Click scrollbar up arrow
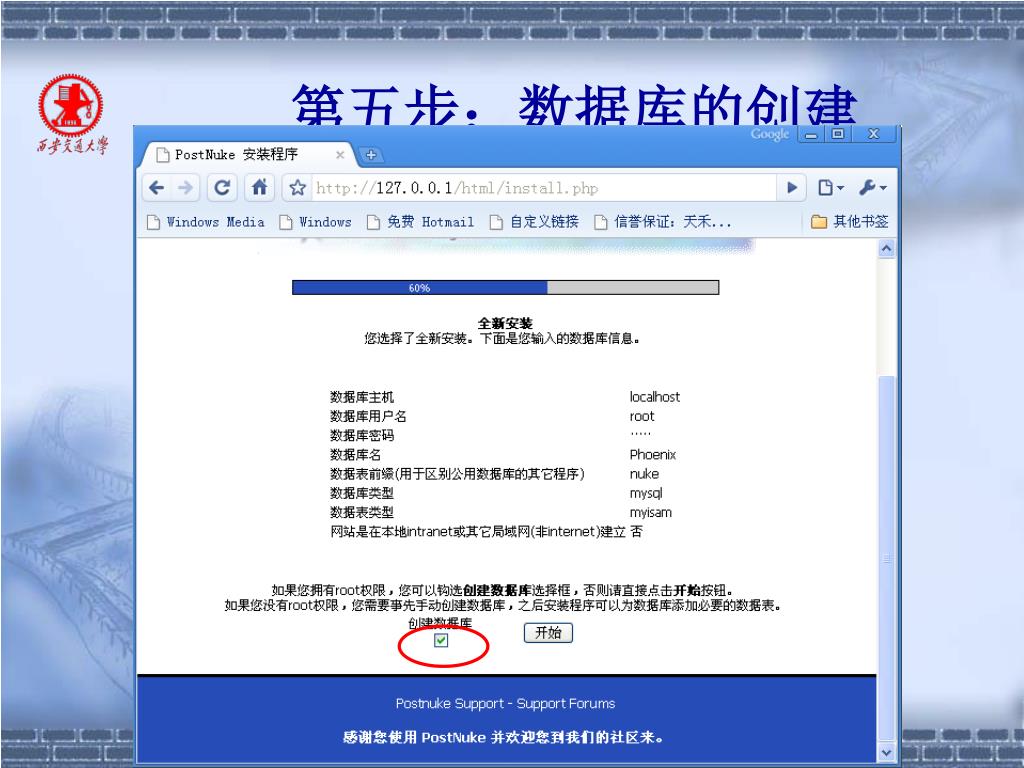The image size is (1024, 768). 886,249
